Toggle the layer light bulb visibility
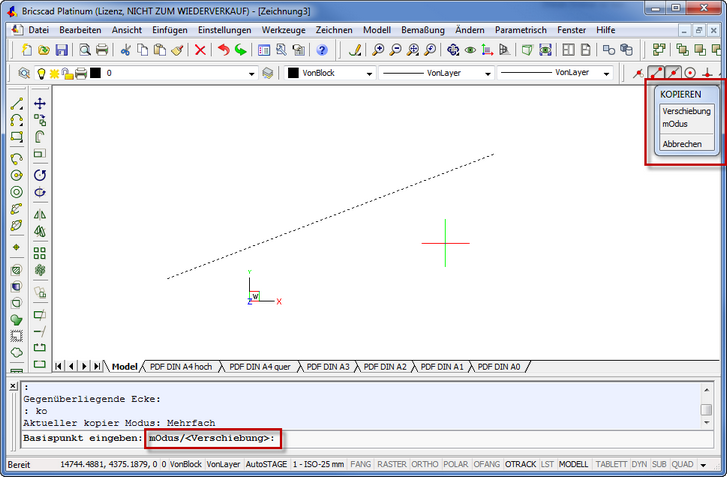This screenshot has width=727, height=477. coord(41,73)
